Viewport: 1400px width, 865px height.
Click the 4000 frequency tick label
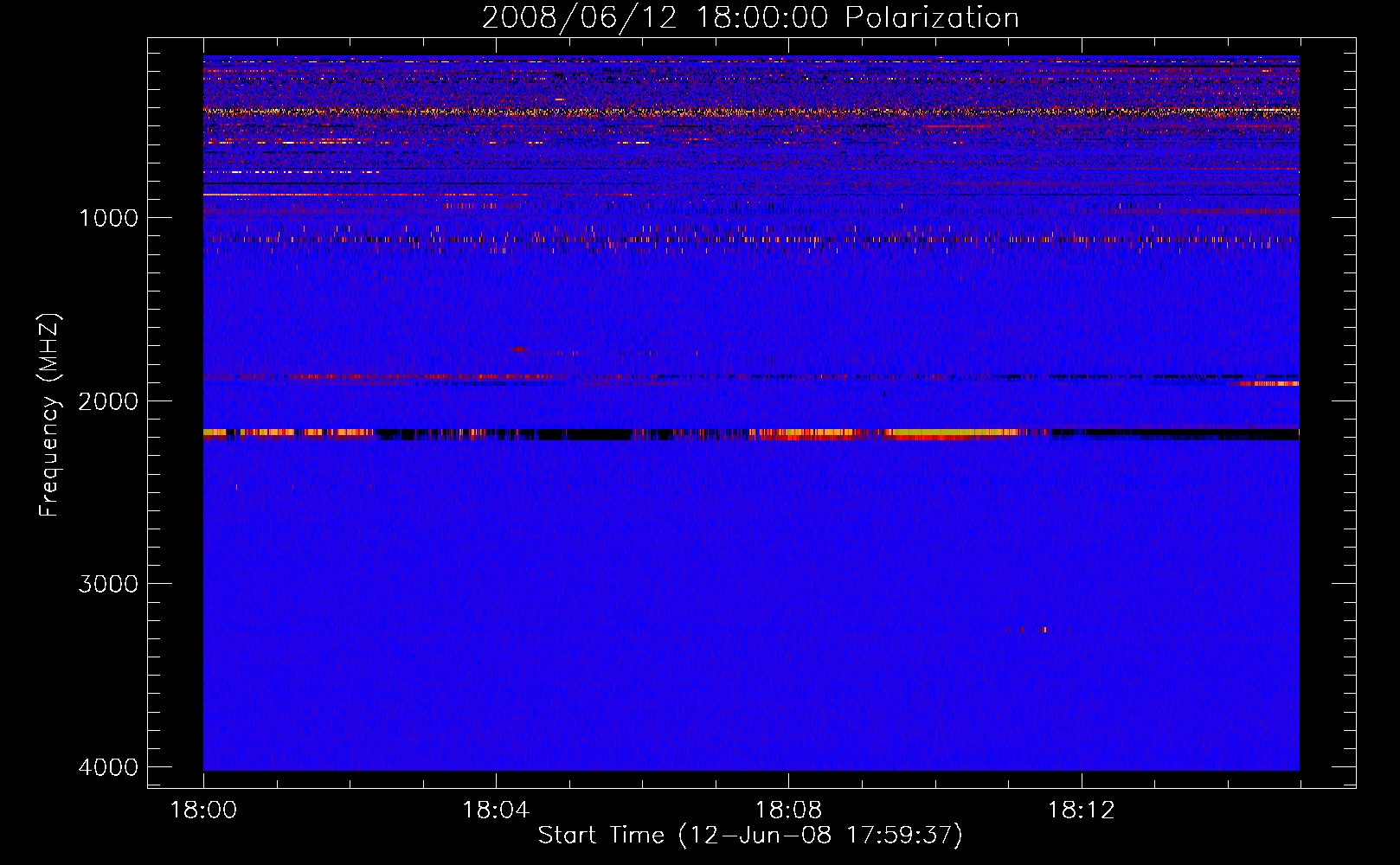pyautogui.click(x=108, y=767)
